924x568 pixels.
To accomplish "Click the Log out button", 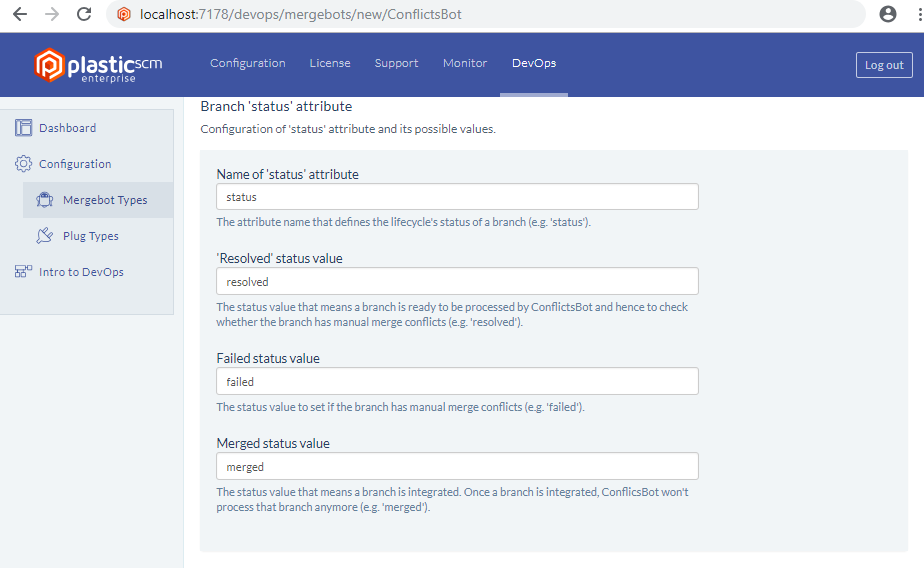I will pyautogui.click(x=884, y=65).
